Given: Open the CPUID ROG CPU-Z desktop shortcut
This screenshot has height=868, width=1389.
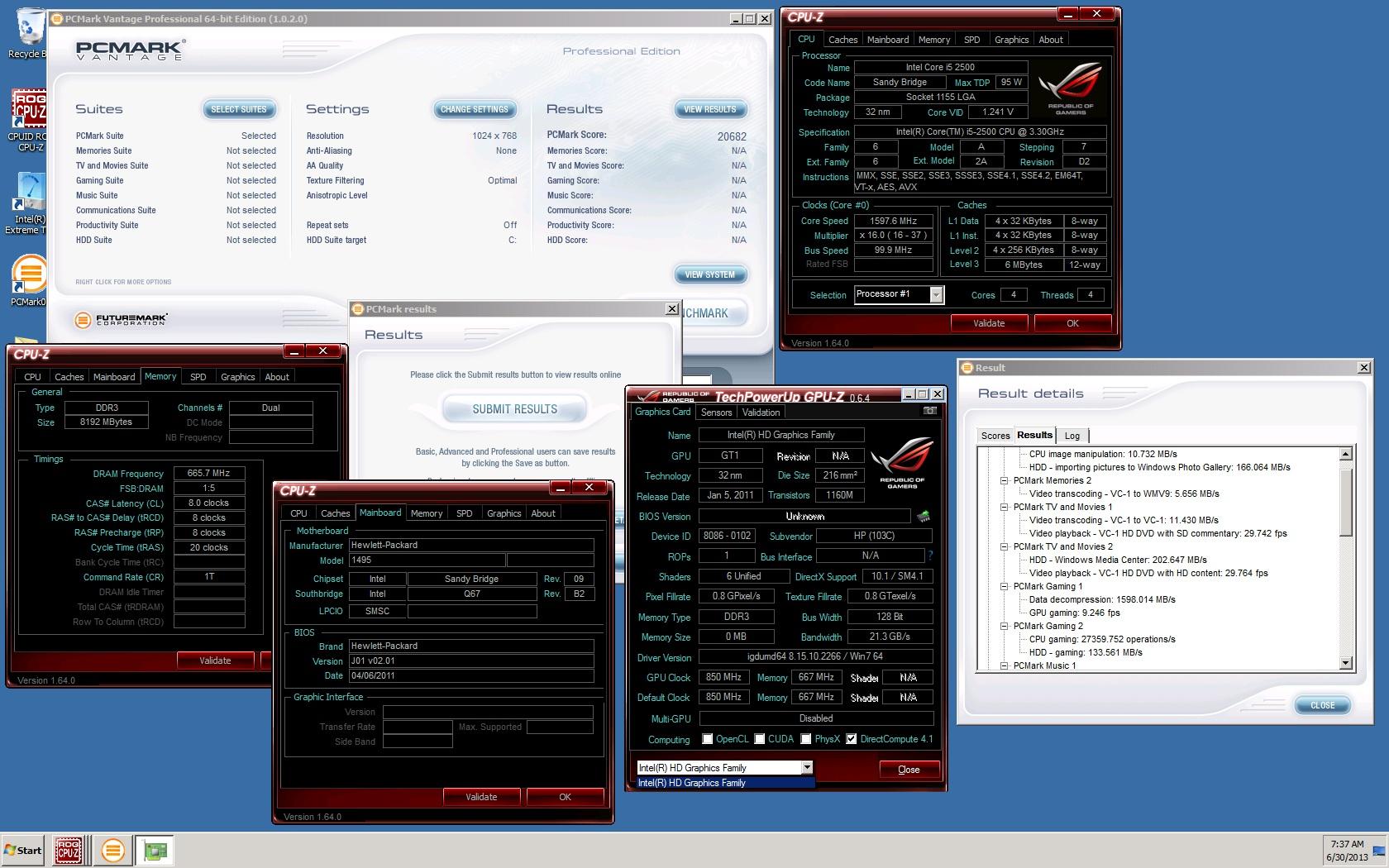Looking at the screenshot, I should coord(28,121).
